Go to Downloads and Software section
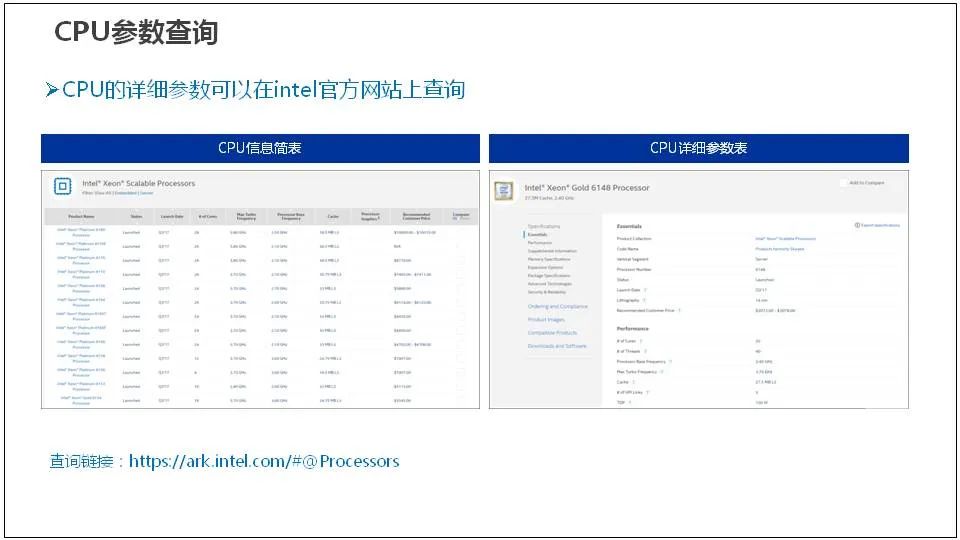The height and width of the screenshot is (540, 960). tap(557, 346)
